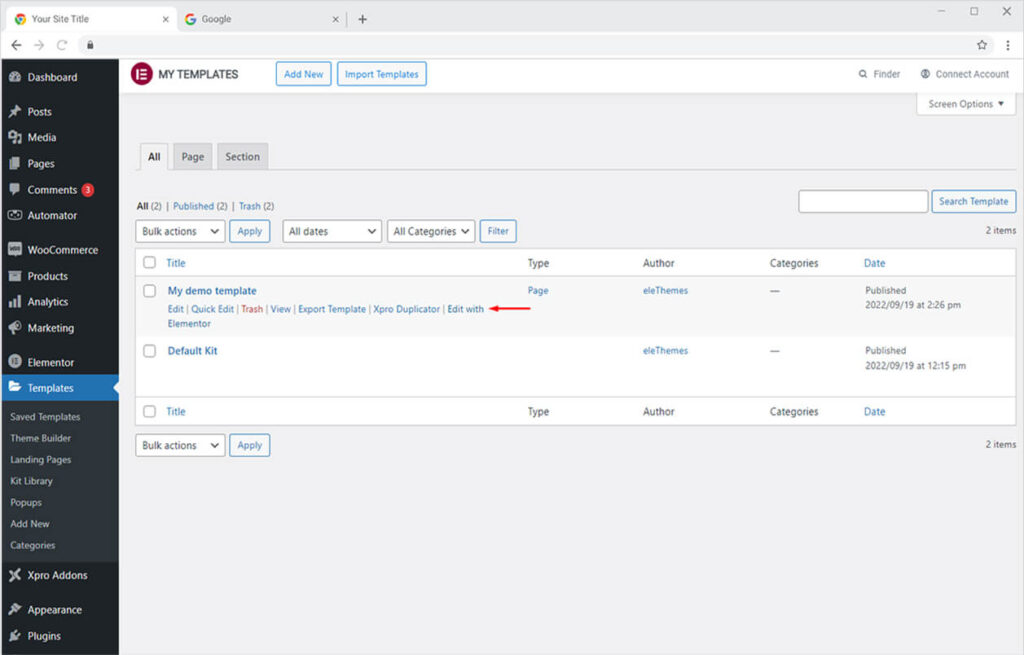Image resolution: width=1024 pixels, height=655 pixels.
Task: Open the Dashboard icon in sidebar
Action: 15,77
